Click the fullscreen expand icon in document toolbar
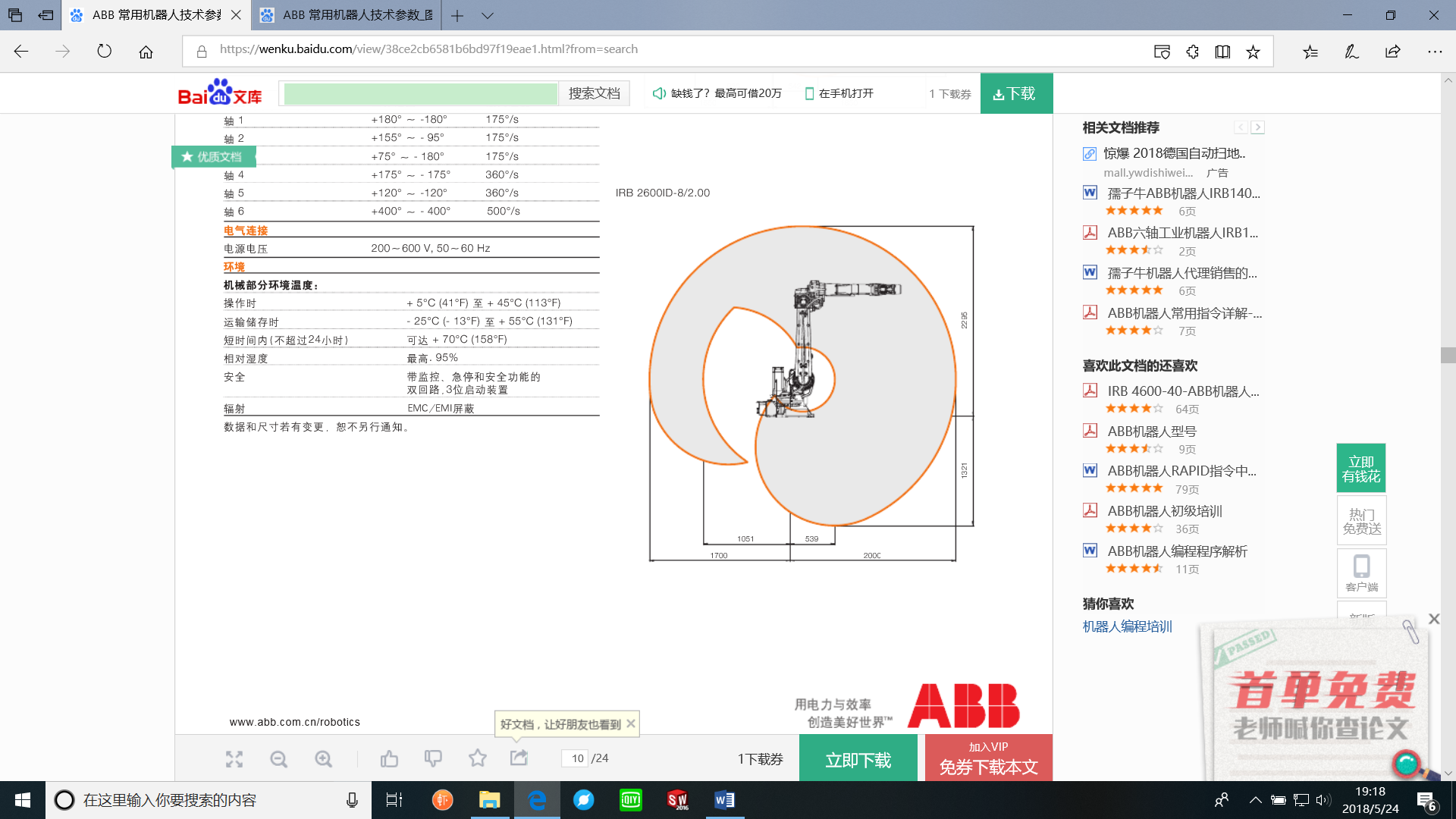The width and height of the screenshot is (1456, 819). tap(234, 759)
